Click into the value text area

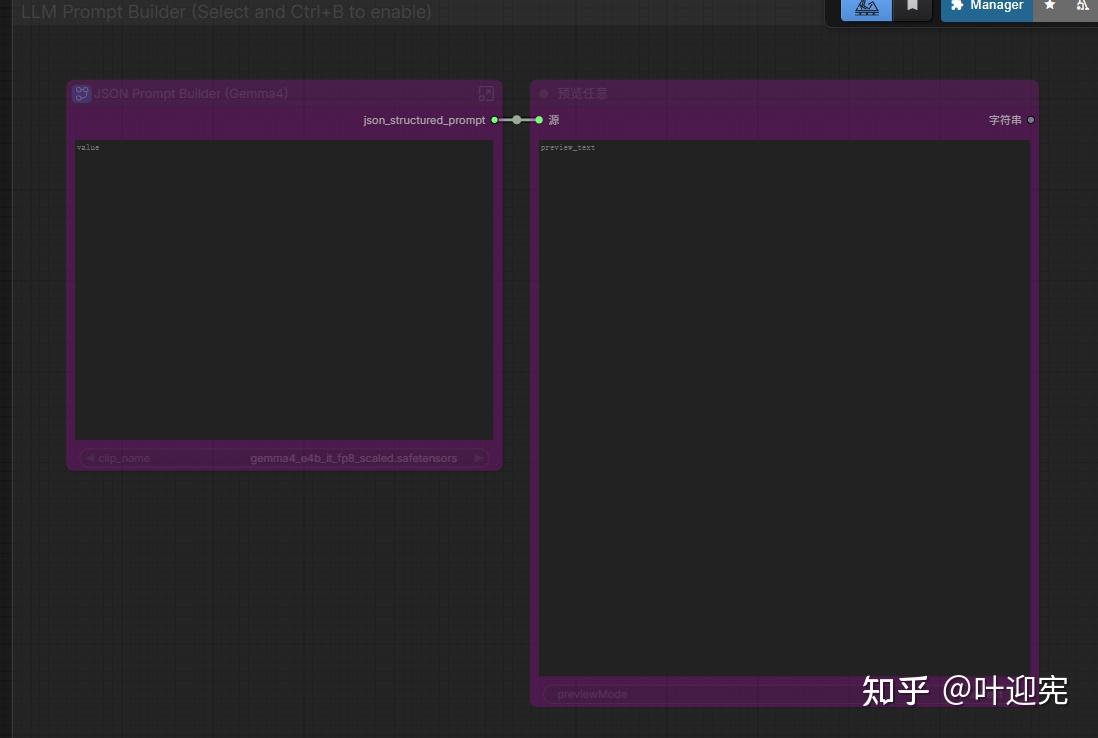[x=284, y=290]
